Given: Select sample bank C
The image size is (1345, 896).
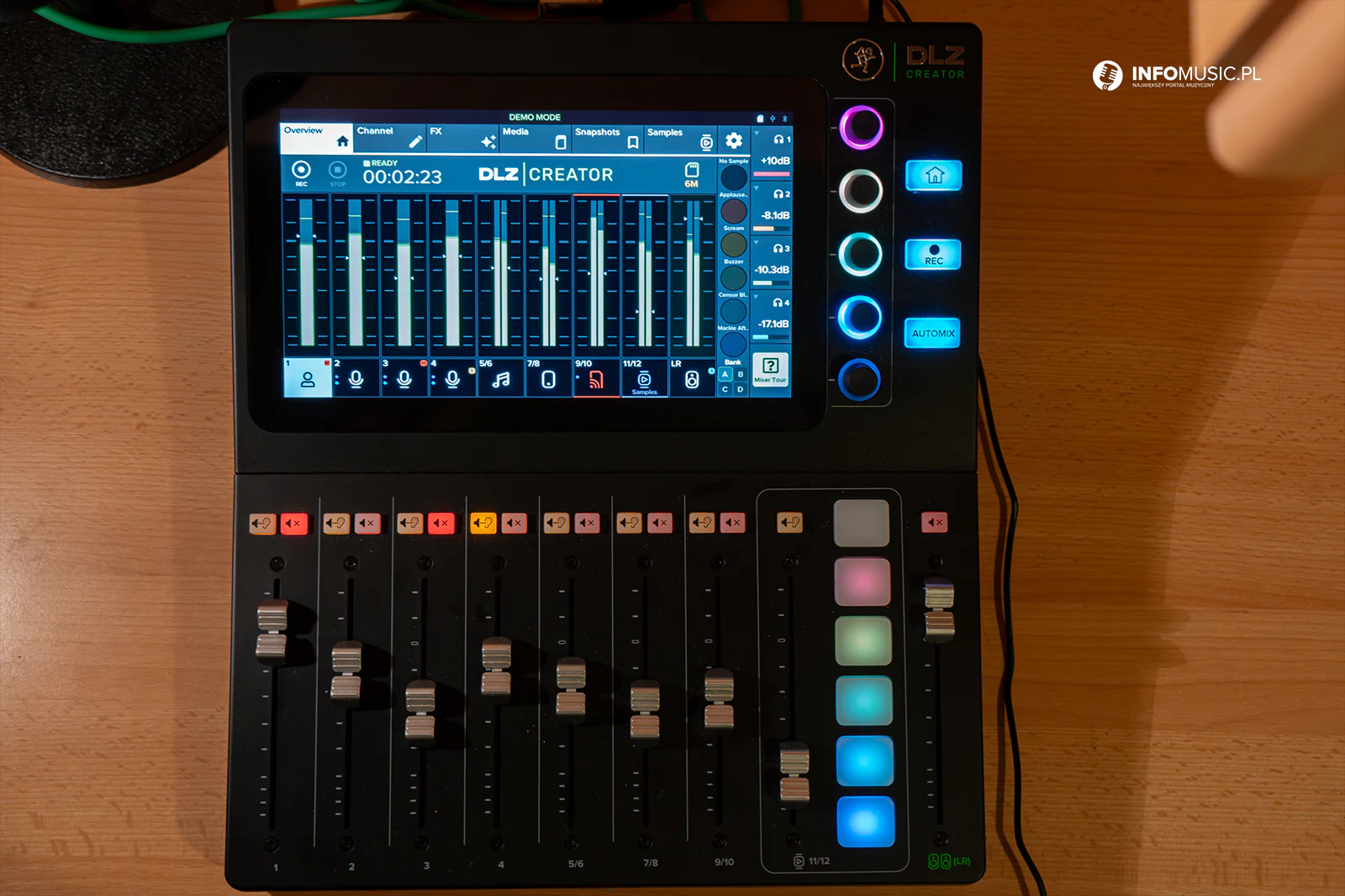Looking at the screenshot, I should click(725, 389).
